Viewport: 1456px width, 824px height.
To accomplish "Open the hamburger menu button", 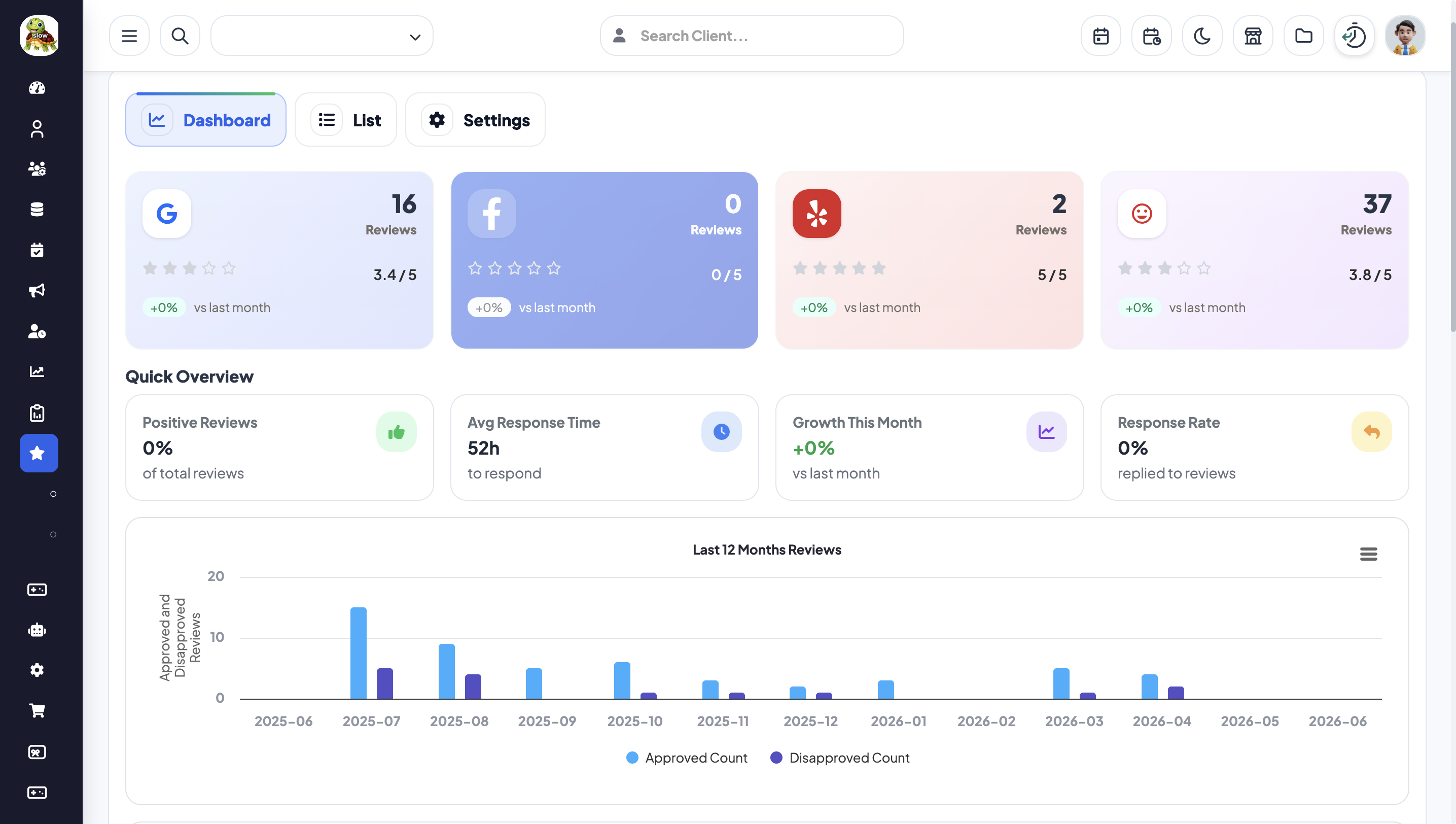I will coord(129,36).
